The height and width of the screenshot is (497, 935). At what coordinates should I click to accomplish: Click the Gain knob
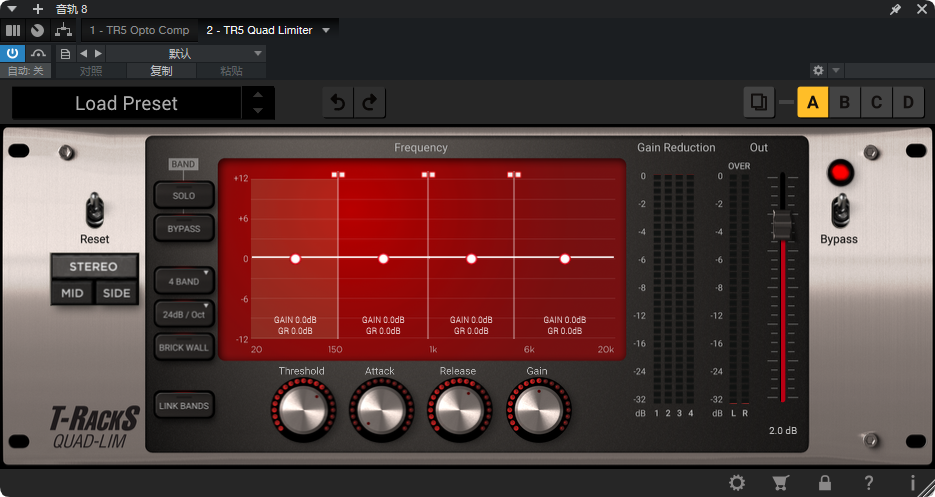pyautogui.click(x=538, y=409)
